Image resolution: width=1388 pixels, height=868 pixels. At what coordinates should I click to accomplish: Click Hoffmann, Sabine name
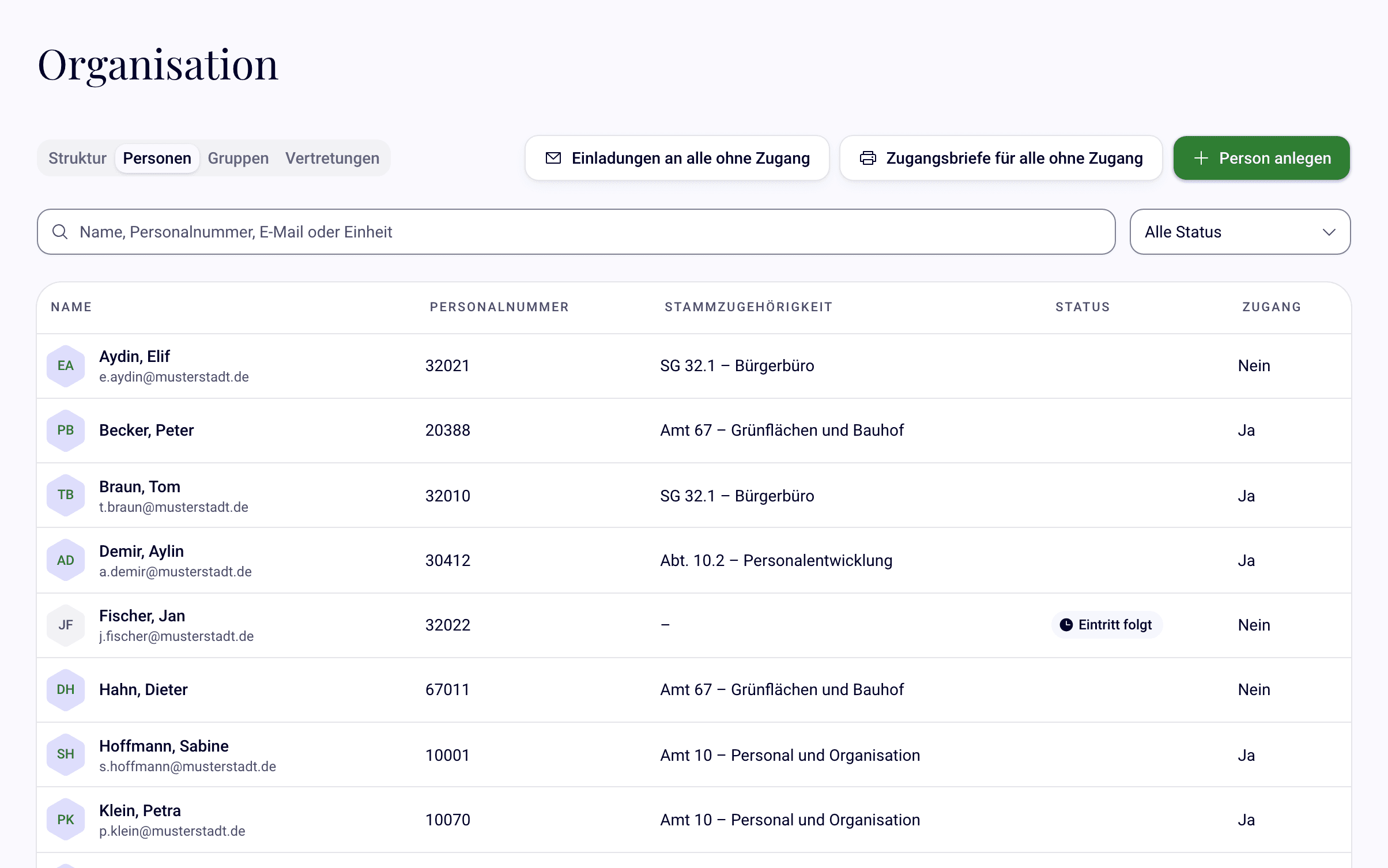click(164, 746)
